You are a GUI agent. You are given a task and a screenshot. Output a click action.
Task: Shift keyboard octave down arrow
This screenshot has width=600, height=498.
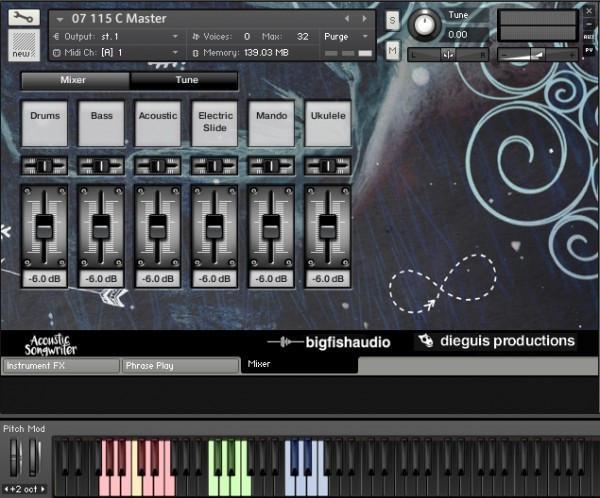coord(6,489)
